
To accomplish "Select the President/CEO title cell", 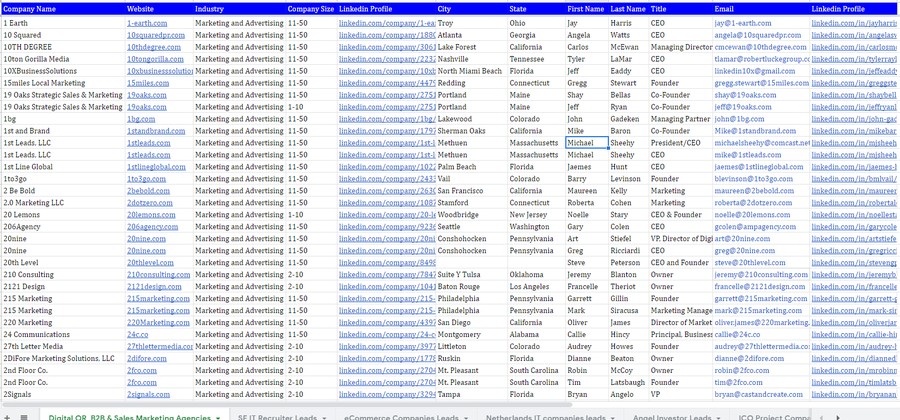I will (681, 143).
